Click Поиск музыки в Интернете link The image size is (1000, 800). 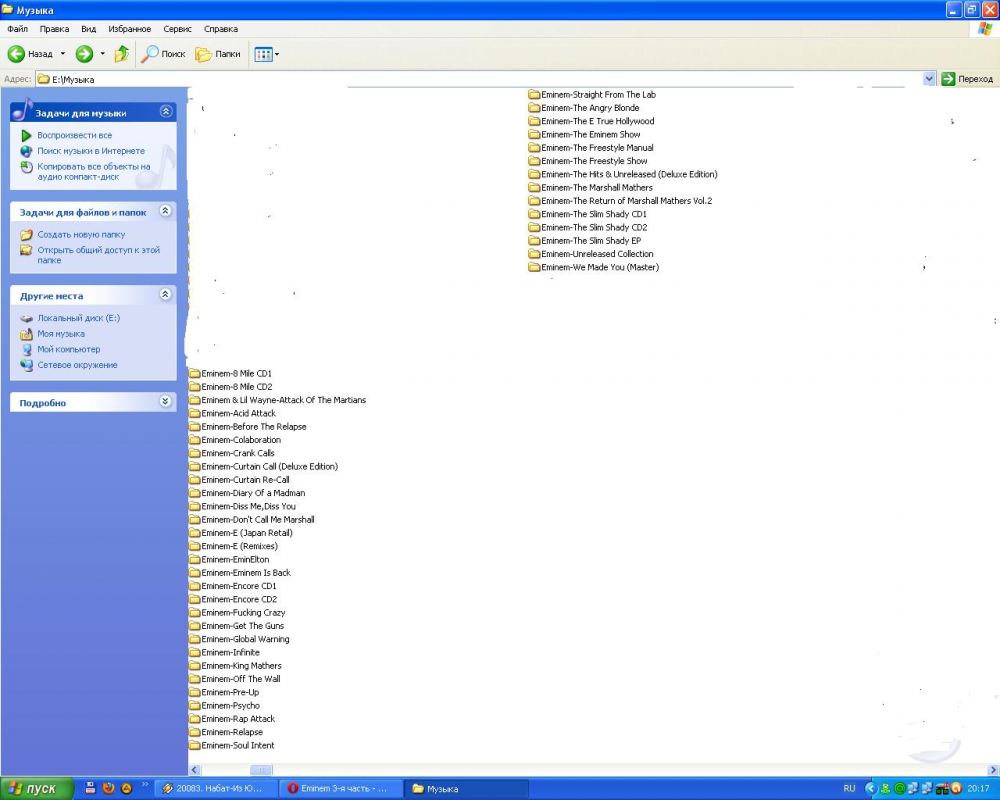coord(91,151)
